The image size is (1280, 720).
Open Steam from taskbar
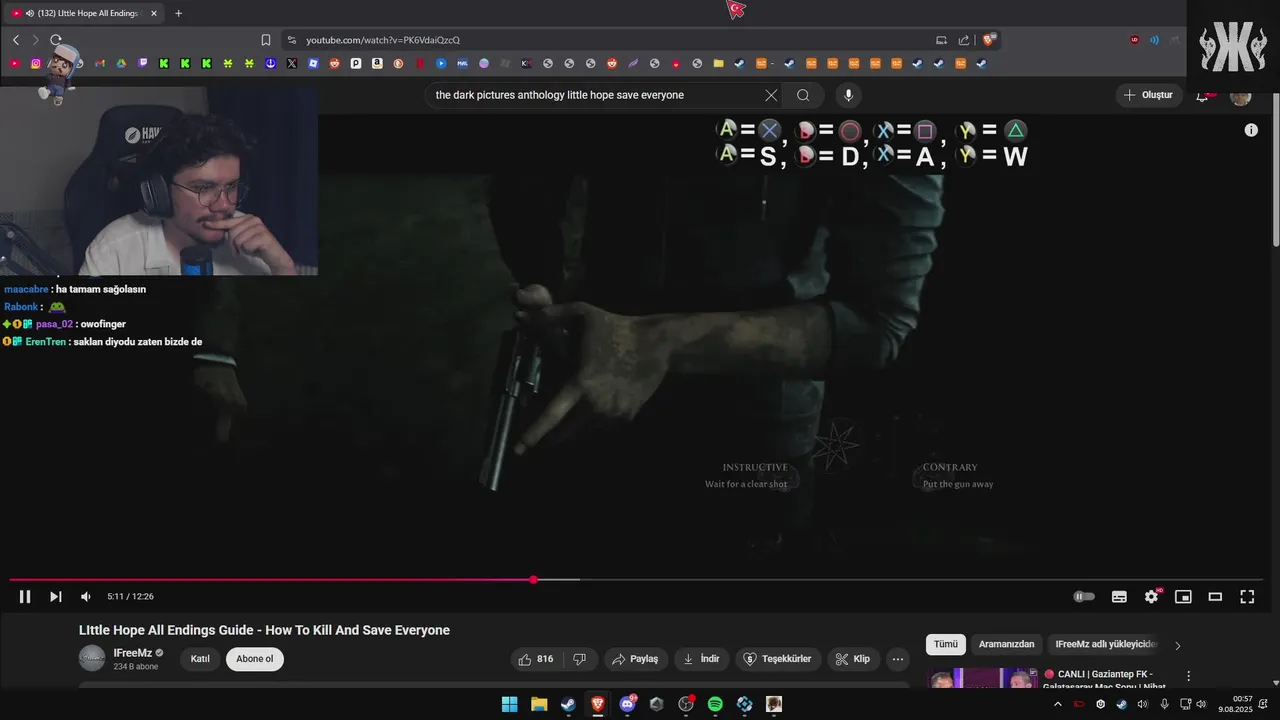[568, 704]
